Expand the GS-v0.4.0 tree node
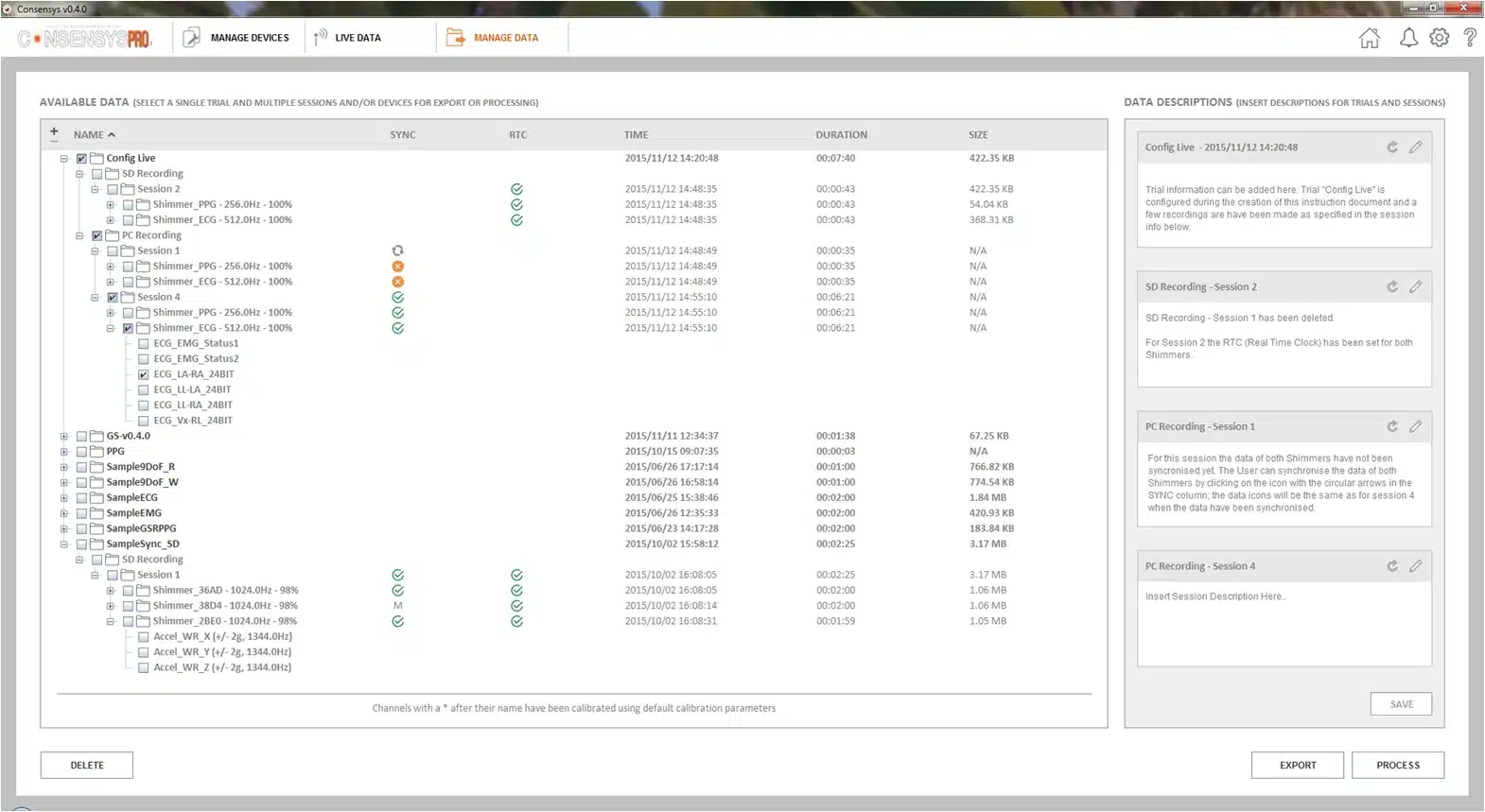 [64, 437]
